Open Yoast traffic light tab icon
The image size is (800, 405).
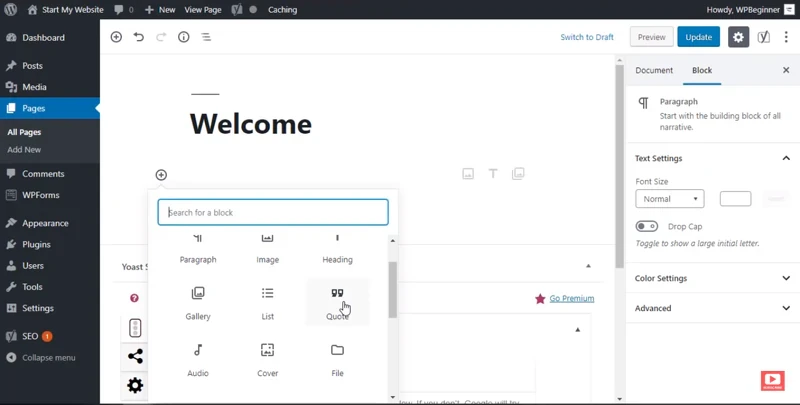click(135, 328)
